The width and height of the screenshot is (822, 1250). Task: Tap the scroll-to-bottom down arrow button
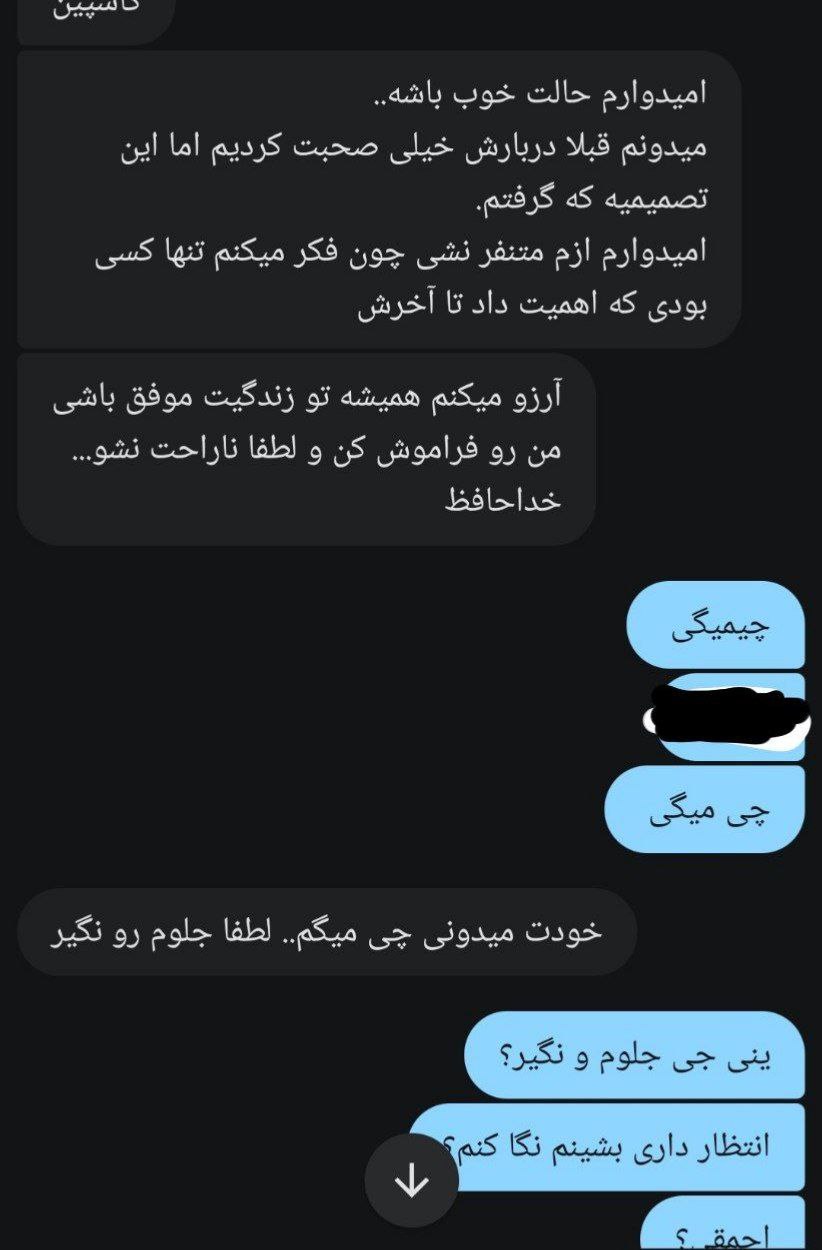(x=411, y=1182)
